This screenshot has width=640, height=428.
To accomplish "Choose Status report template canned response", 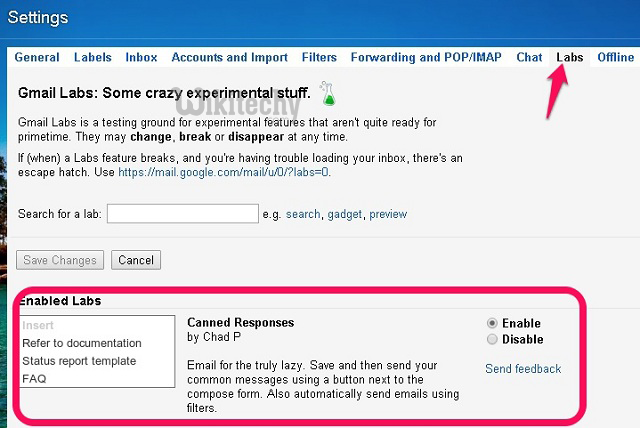I will pyautogui.click(x=79, y=361).
